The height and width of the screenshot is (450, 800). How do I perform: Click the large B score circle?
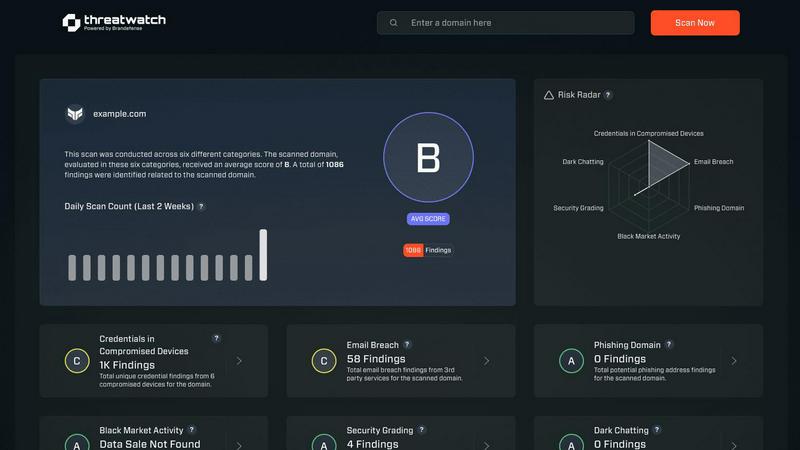coord(428,158)
